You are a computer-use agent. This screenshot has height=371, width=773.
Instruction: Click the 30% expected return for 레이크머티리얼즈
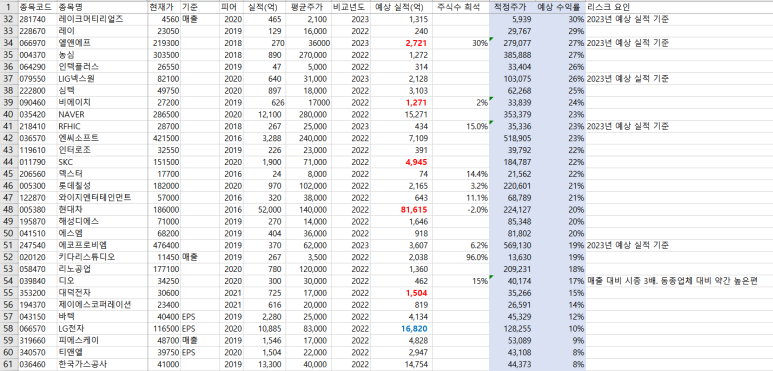[x=561, y=19]
